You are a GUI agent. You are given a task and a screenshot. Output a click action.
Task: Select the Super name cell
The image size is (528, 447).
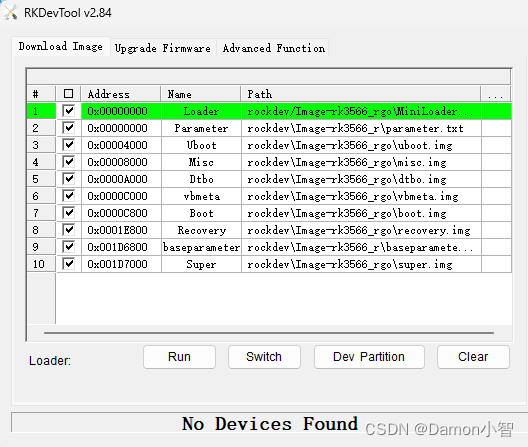point(201,264)
